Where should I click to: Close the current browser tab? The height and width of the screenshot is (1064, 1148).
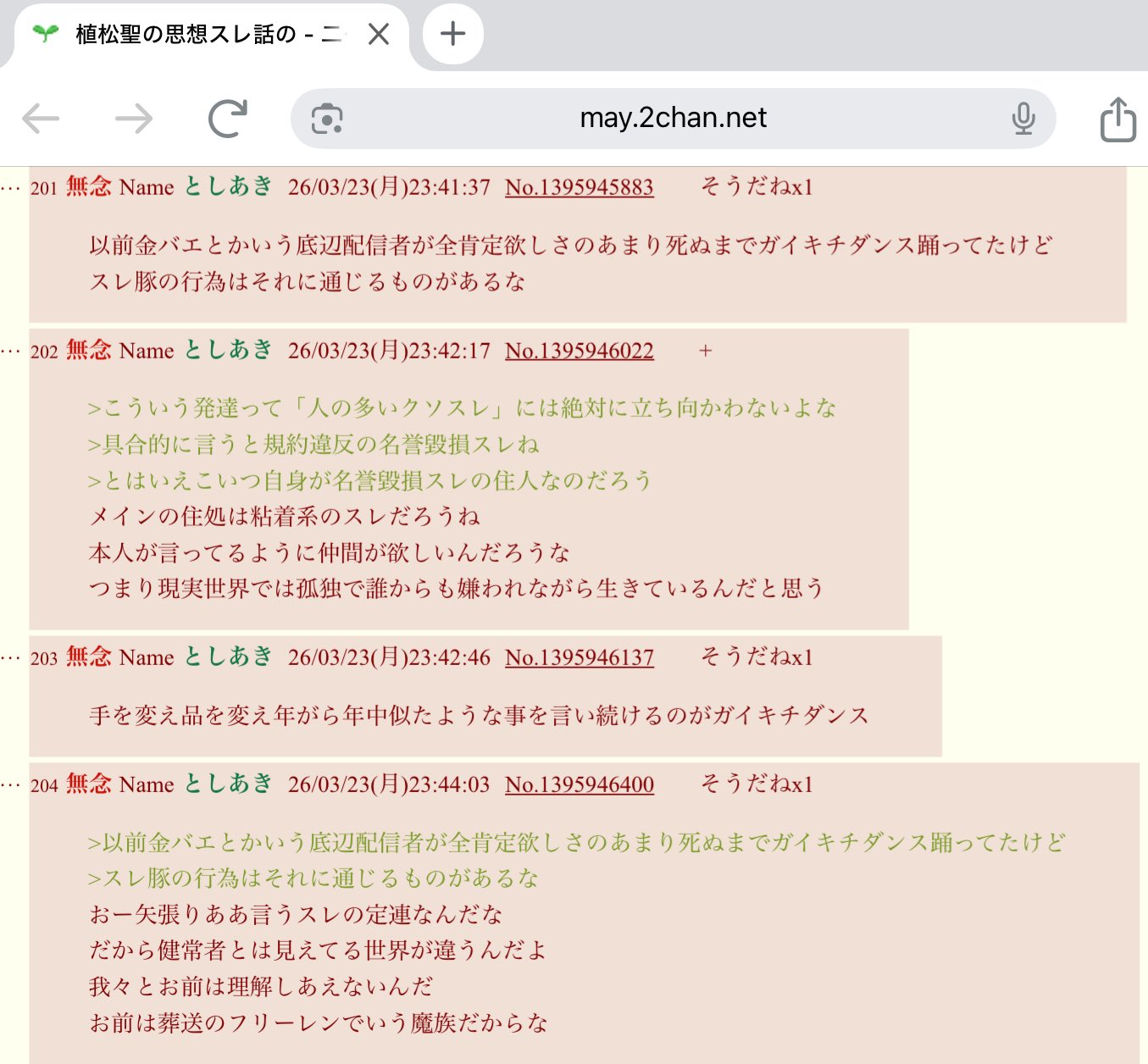click(379, 34)
